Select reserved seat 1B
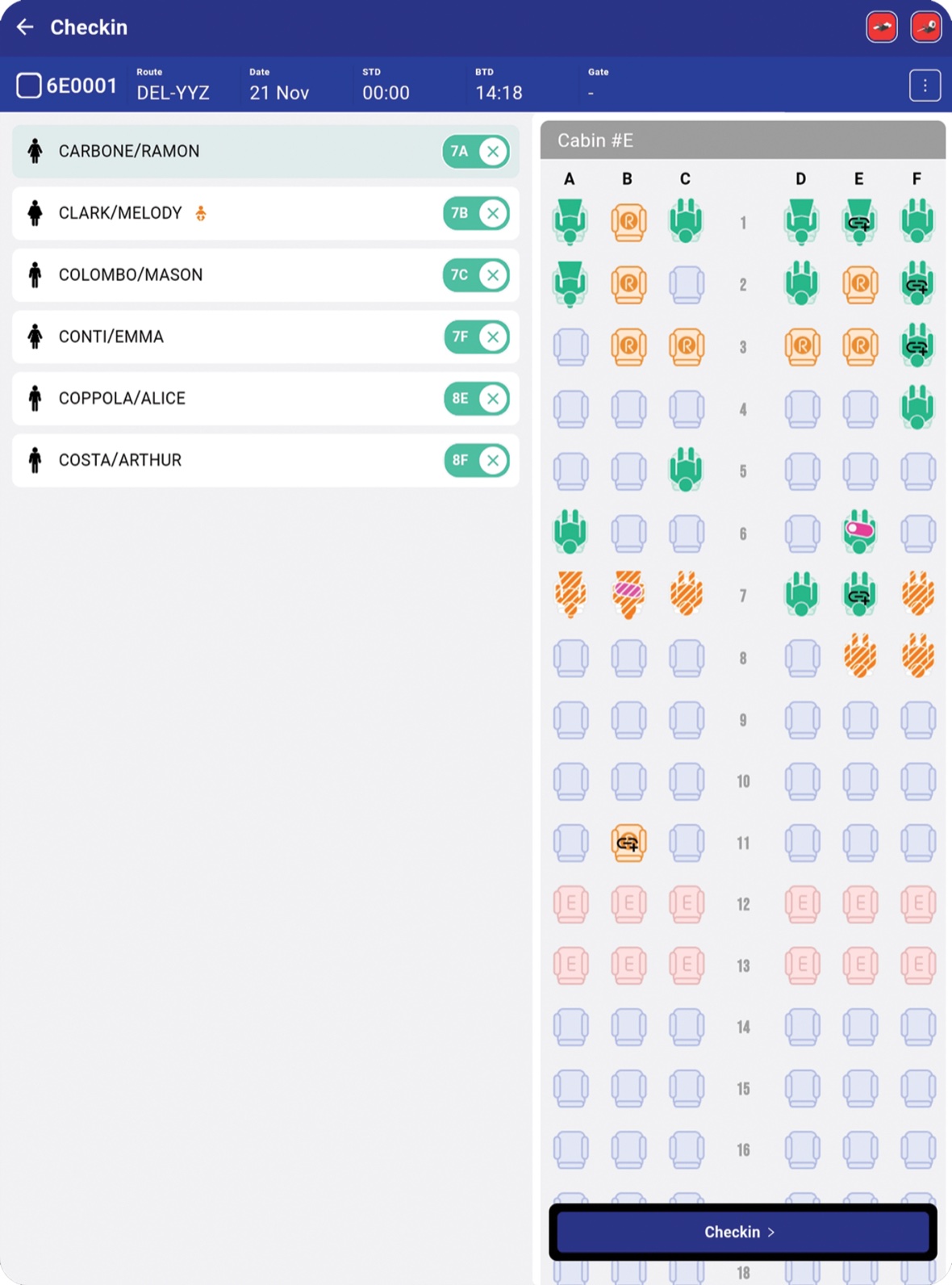 point(628,221)
